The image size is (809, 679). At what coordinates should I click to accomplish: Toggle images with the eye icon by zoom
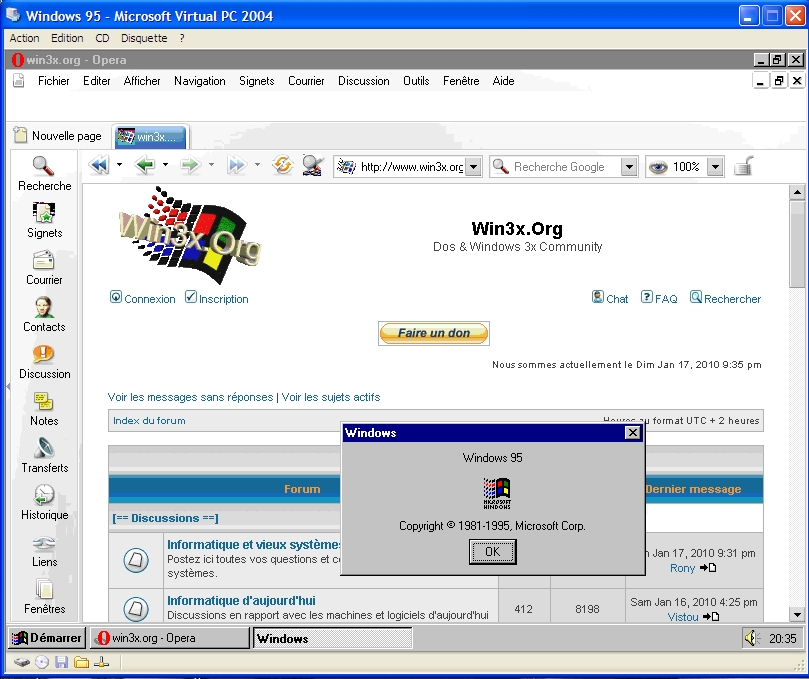pyautogui.click(x=658, y=167)
